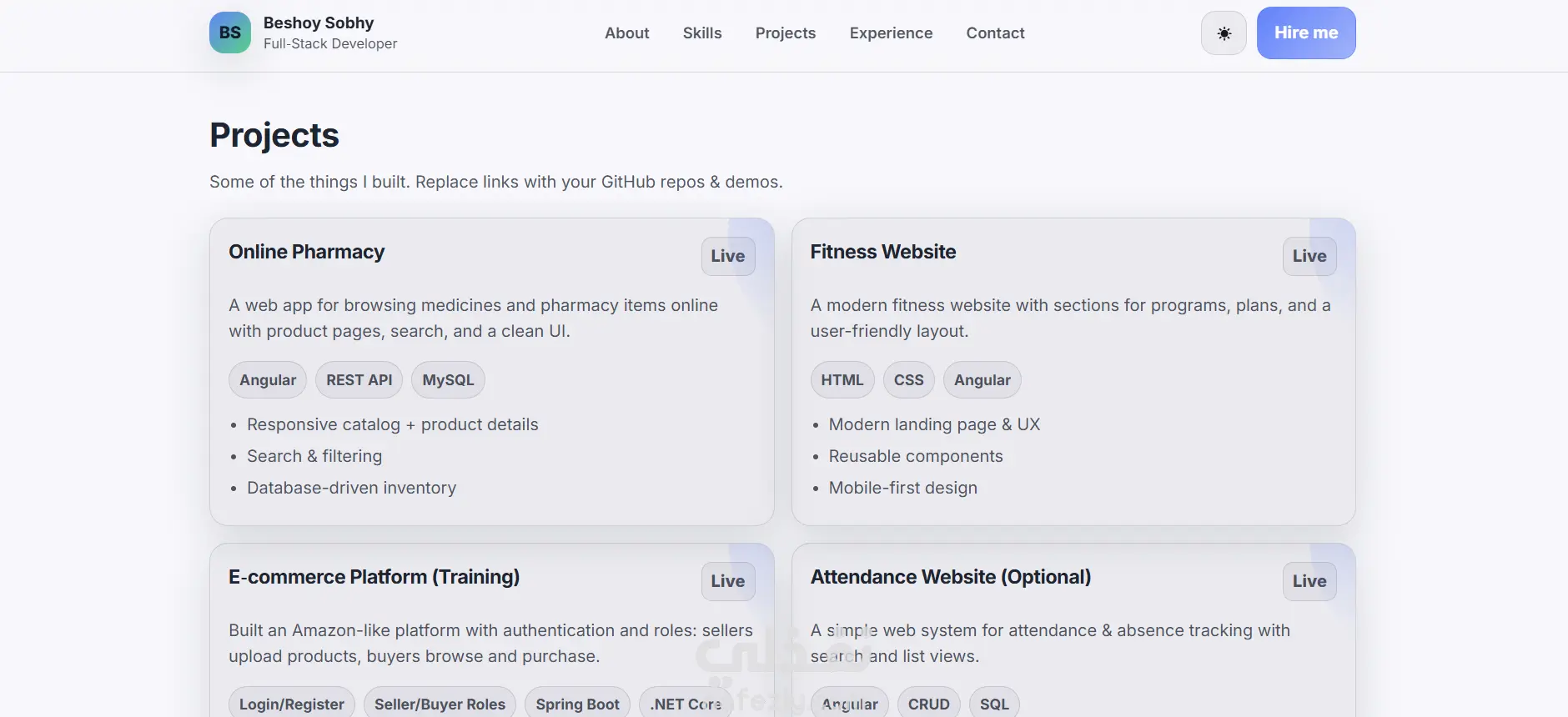Open the Contact nav link

coord(995,33)
